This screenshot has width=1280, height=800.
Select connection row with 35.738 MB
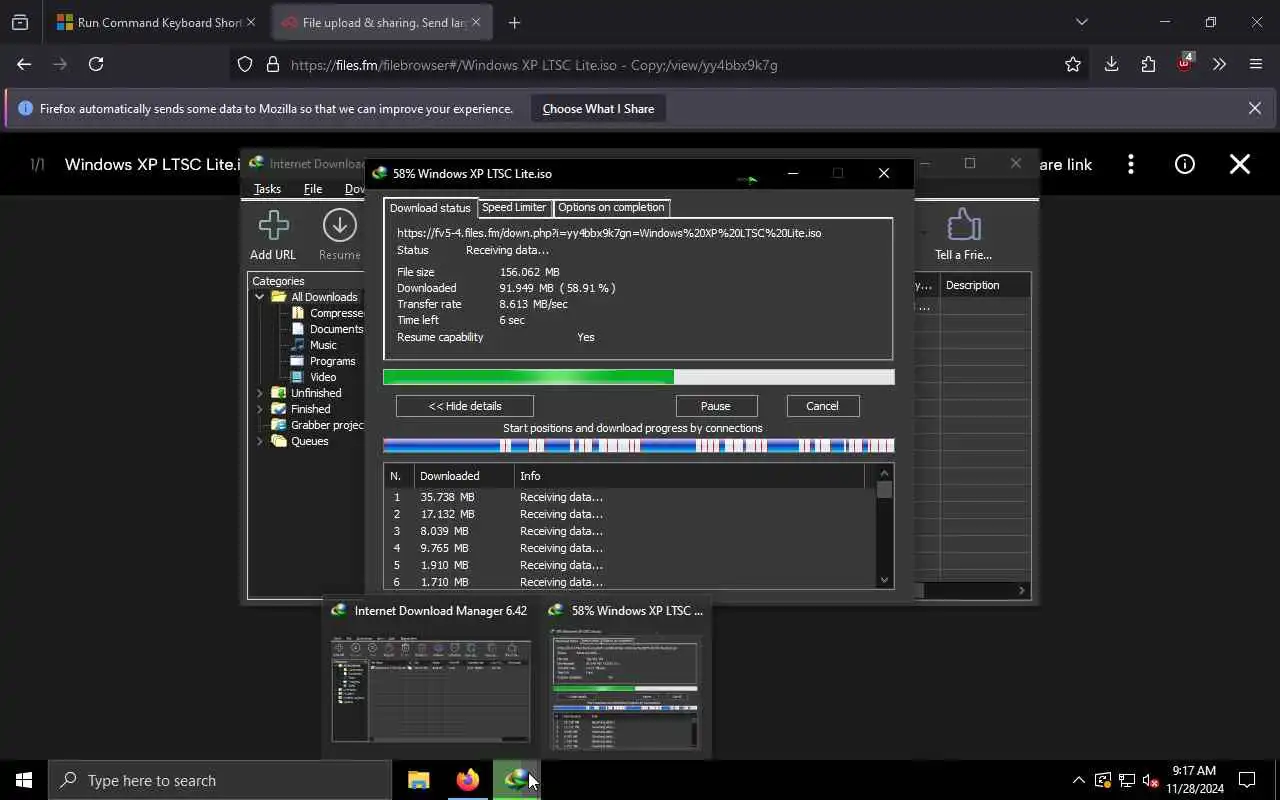[x=630, y=497]
